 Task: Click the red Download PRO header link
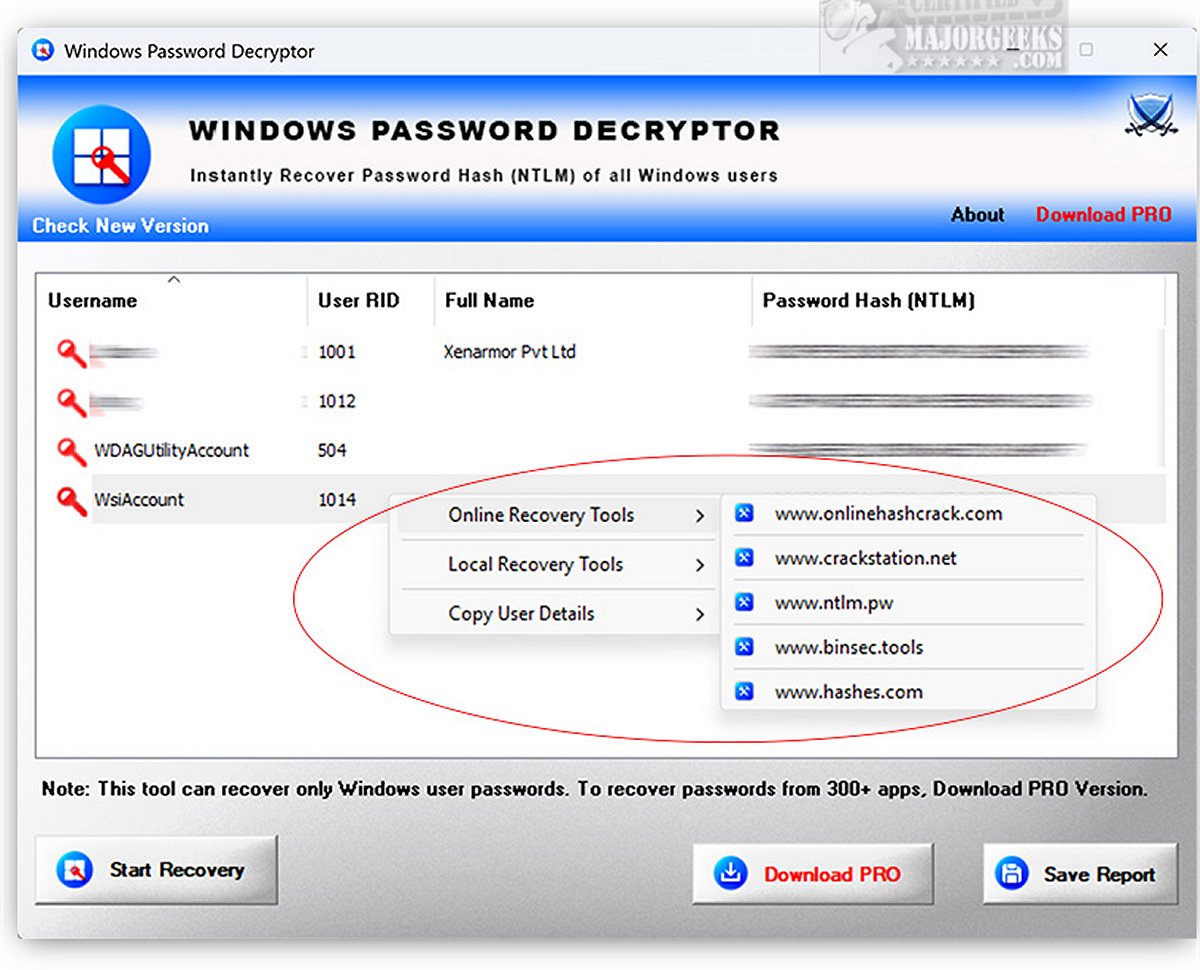pos(1103,215)
